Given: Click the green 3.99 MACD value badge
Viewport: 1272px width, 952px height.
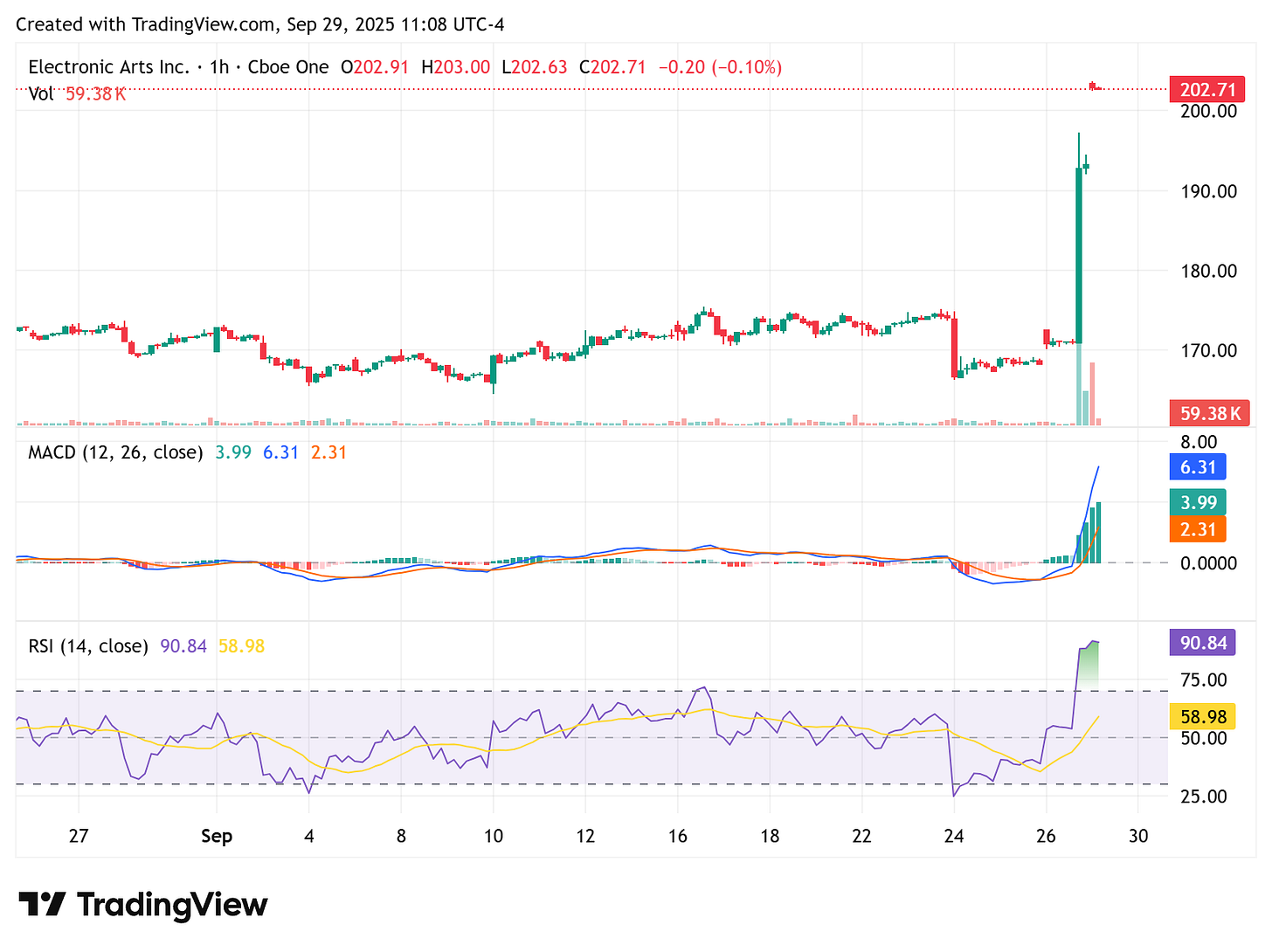Looking at the screenshot, I should (x=1198, y=502).
